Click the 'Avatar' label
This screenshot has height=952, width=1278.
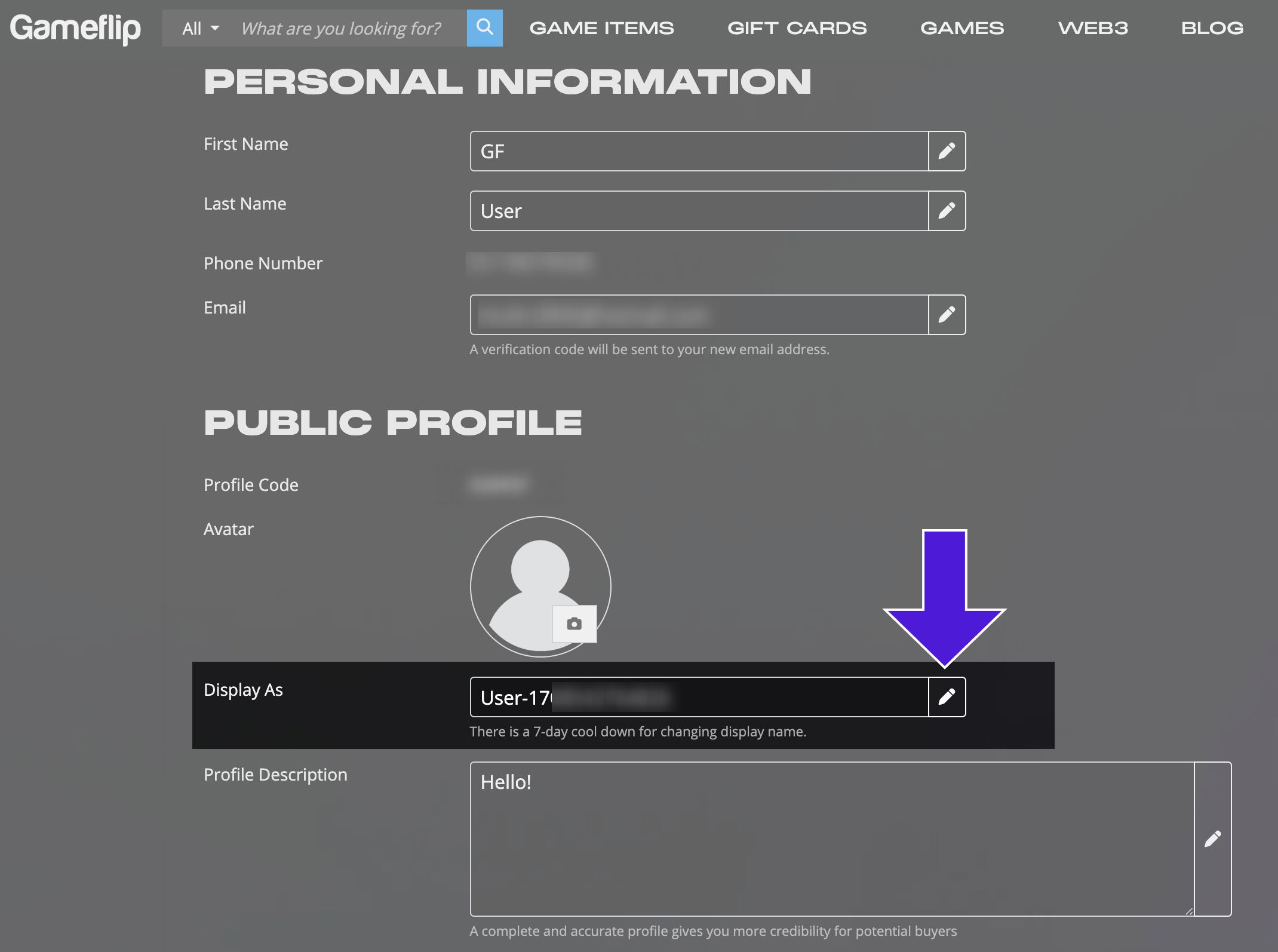[x=229, y=529]
